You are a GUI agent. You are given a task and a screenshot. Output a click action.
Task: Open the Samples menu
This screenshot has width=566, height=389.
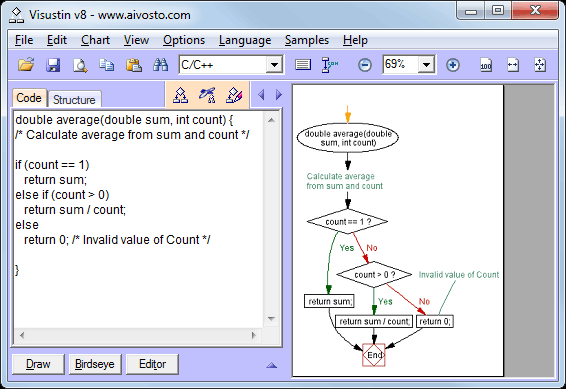click(307, 40)
